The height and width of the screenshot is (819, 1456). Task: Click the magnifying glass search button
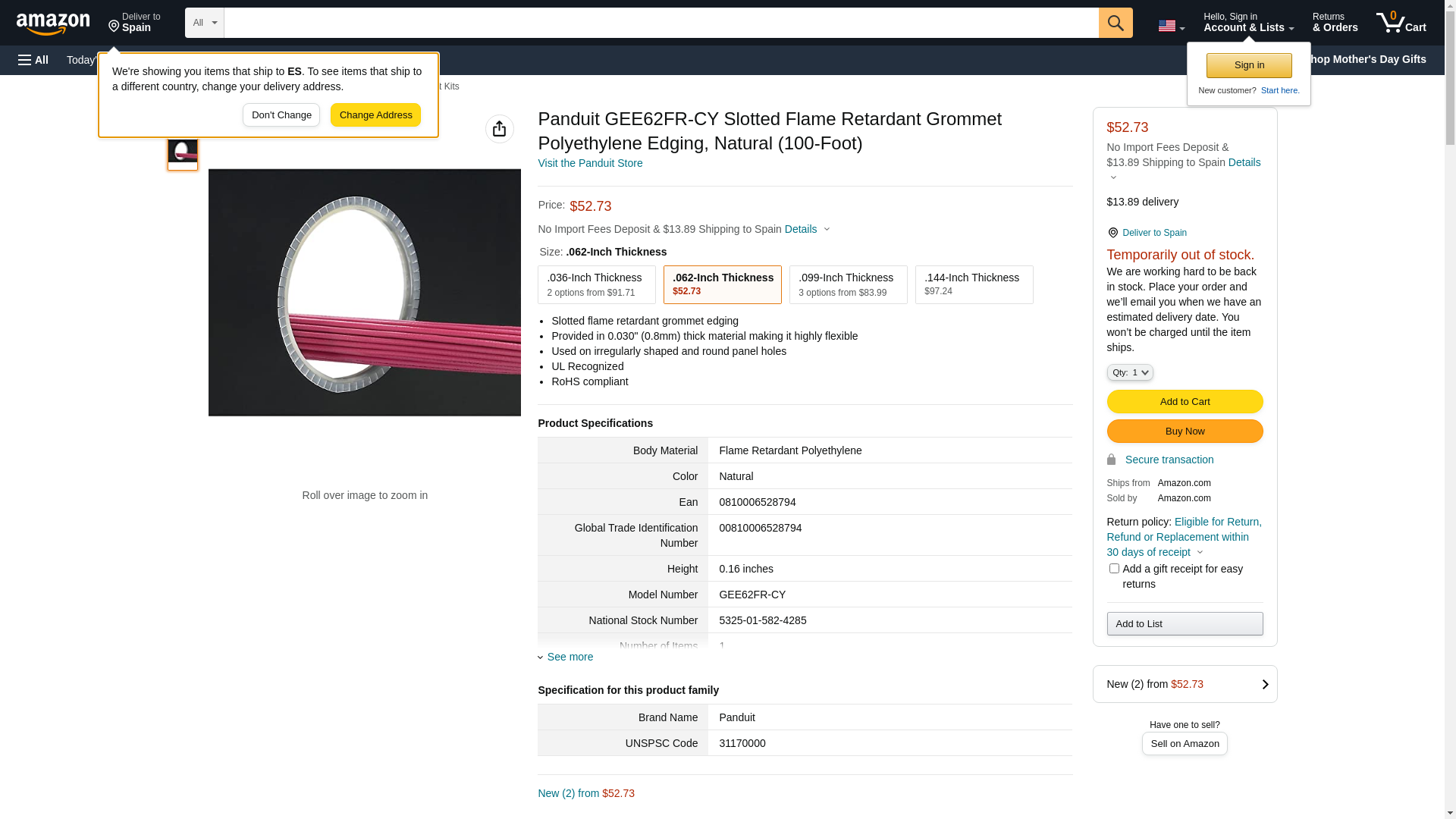coord(1115,23)
